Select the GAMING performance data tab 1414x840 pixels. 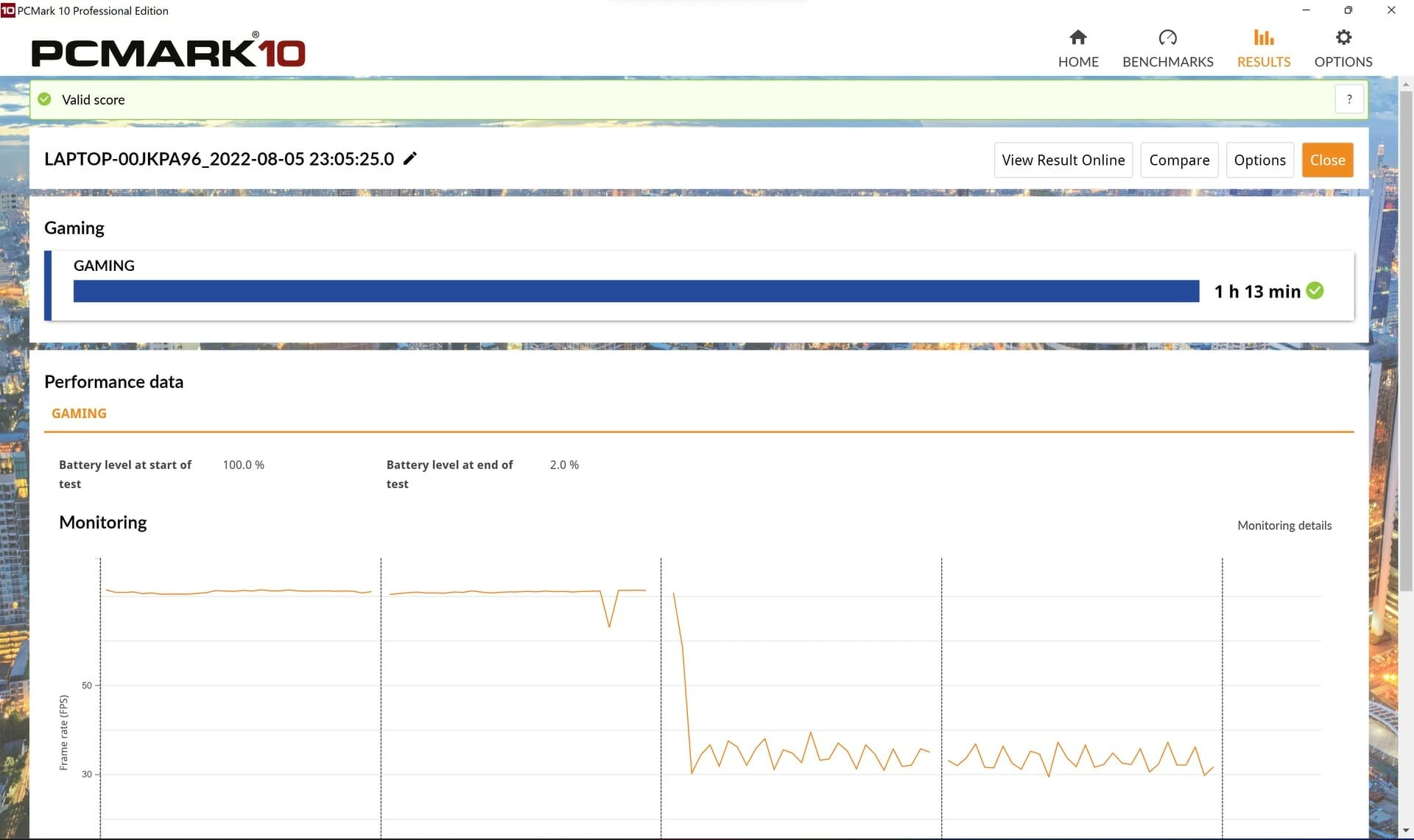[x=79, y=414]
